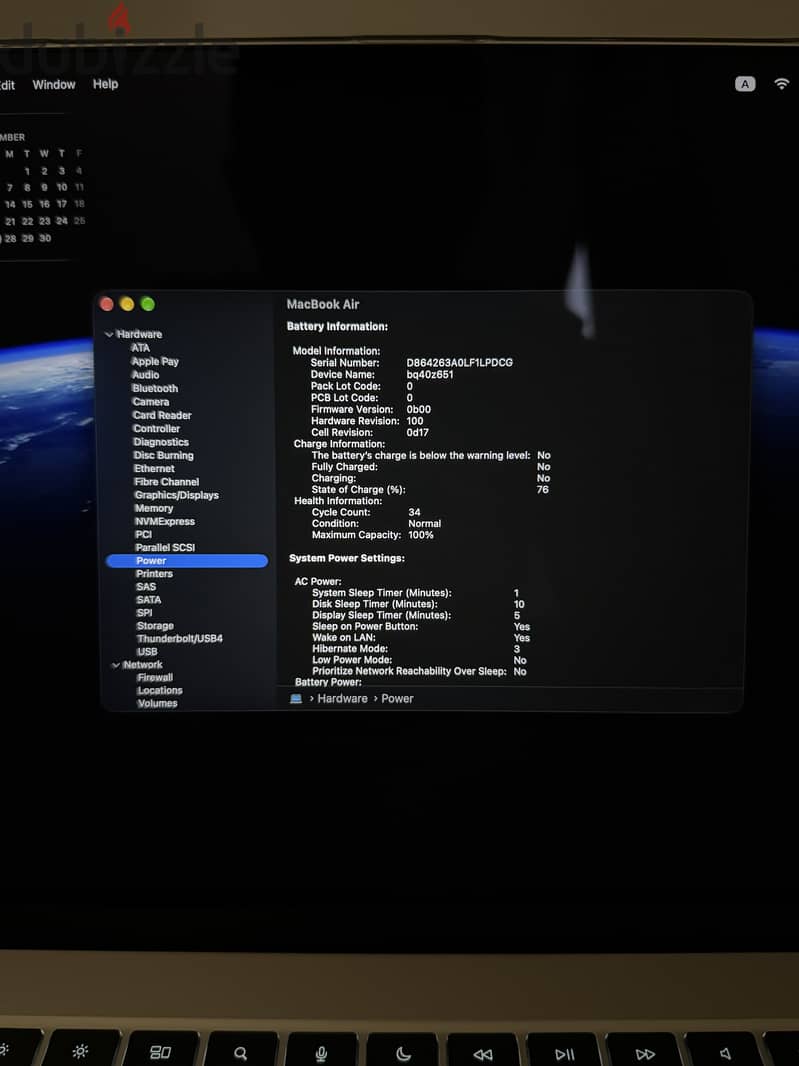Select Volumes under Network
This screenshot has width=799, height=1066.
pyautogui.click(x=158, y=704)
